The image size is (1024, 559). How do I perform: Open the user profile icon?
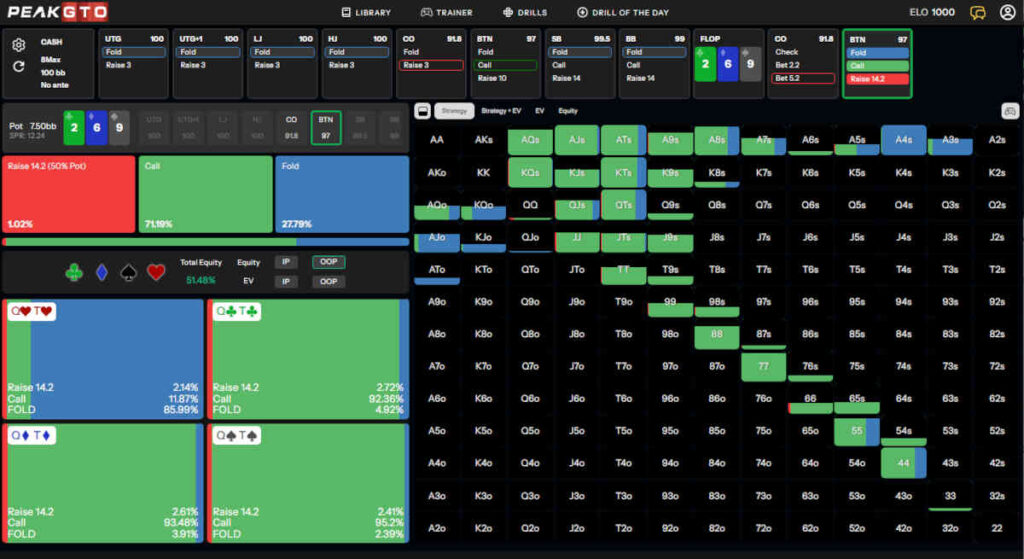(x=1007, y=13)
